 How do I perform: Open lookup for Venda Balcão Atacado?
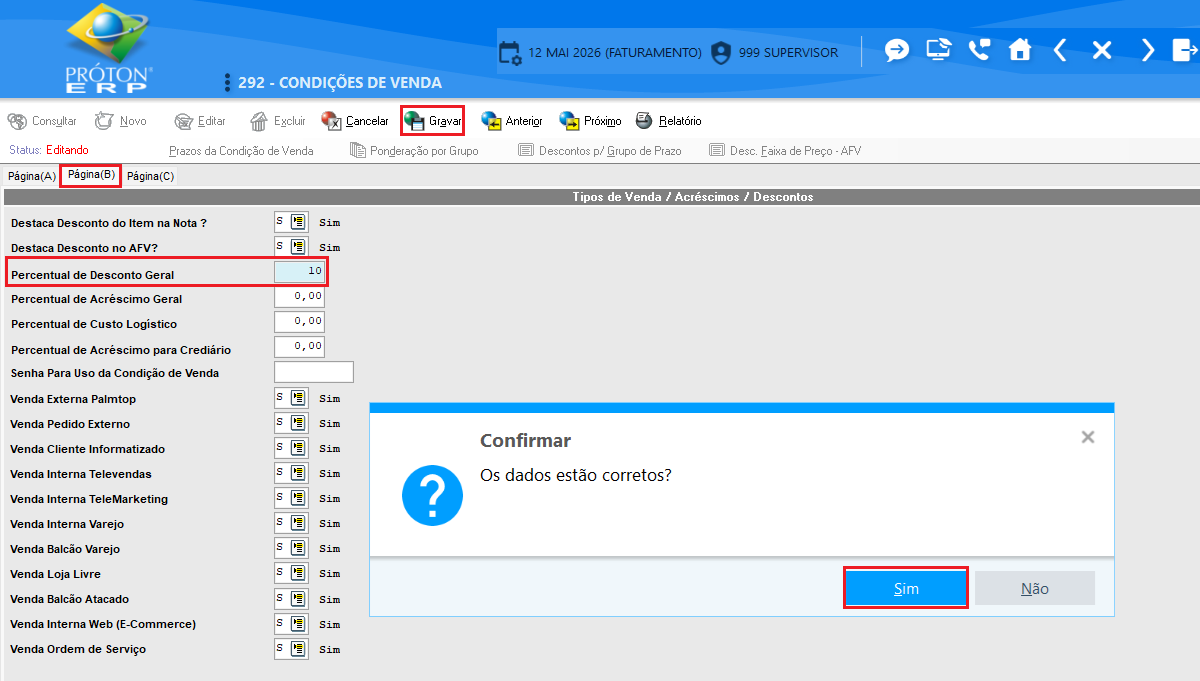tap(298, 598)
